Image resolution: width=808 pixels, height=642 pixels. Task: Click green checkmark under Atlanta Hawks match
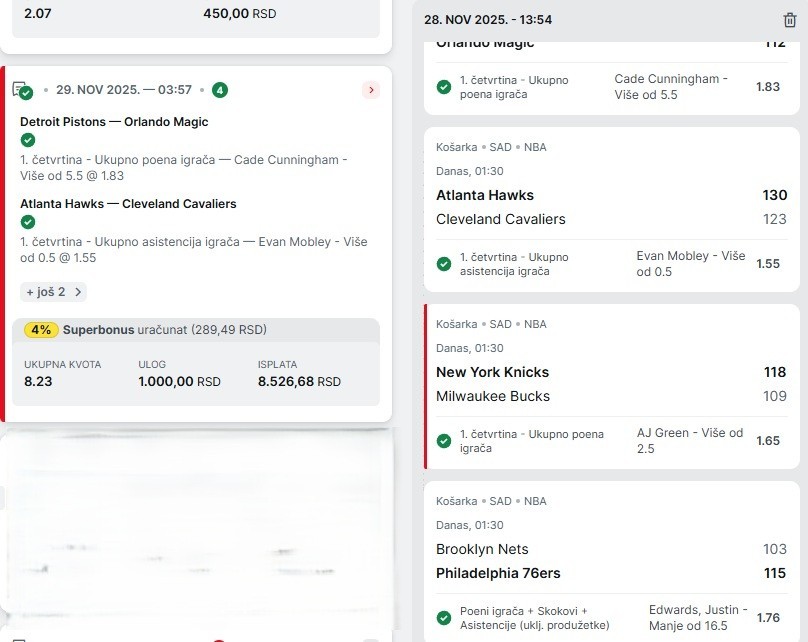click(x=28, y=222)
